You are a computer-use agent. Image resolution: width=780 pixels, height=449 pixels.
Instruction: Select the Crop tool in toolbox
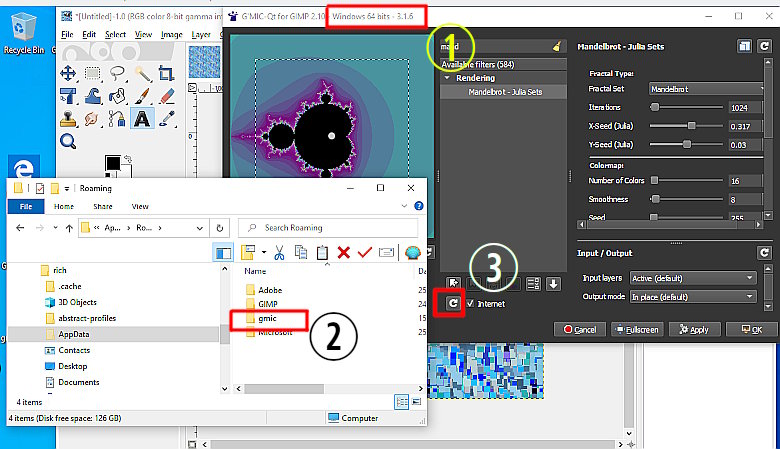pyautogui.click(x=167, y=73)
